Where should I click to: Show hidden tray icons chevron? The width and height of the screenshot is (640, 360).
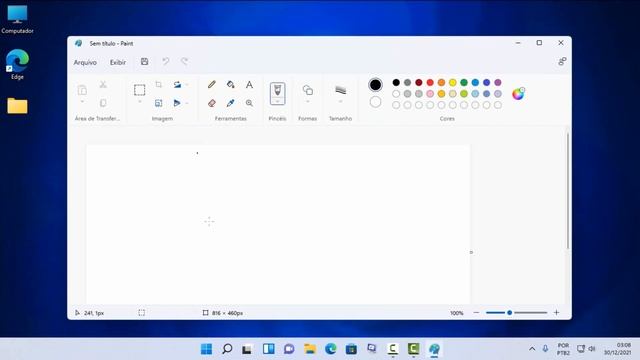[x=532, y=349]
